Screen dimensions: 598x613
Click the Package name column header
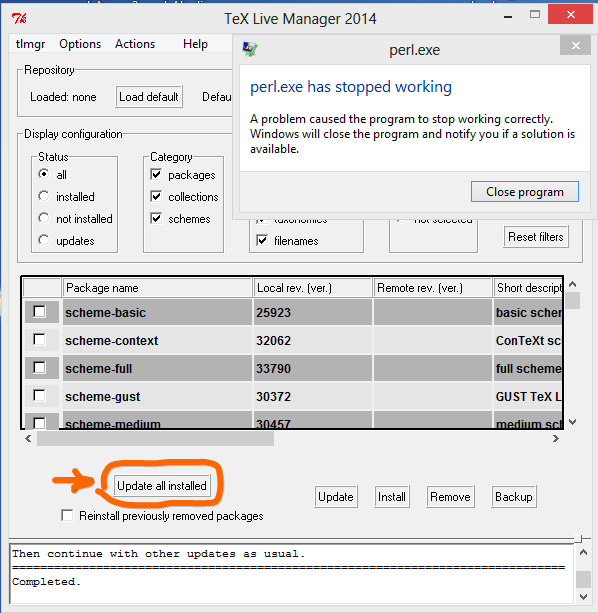click(x=157, y=288)
